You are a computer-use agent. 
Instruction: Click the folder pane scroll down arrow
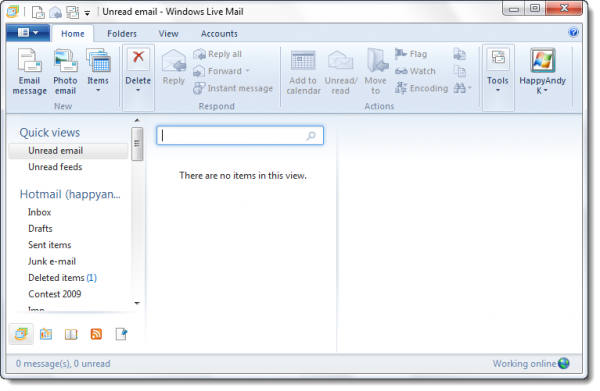point(137,303)
